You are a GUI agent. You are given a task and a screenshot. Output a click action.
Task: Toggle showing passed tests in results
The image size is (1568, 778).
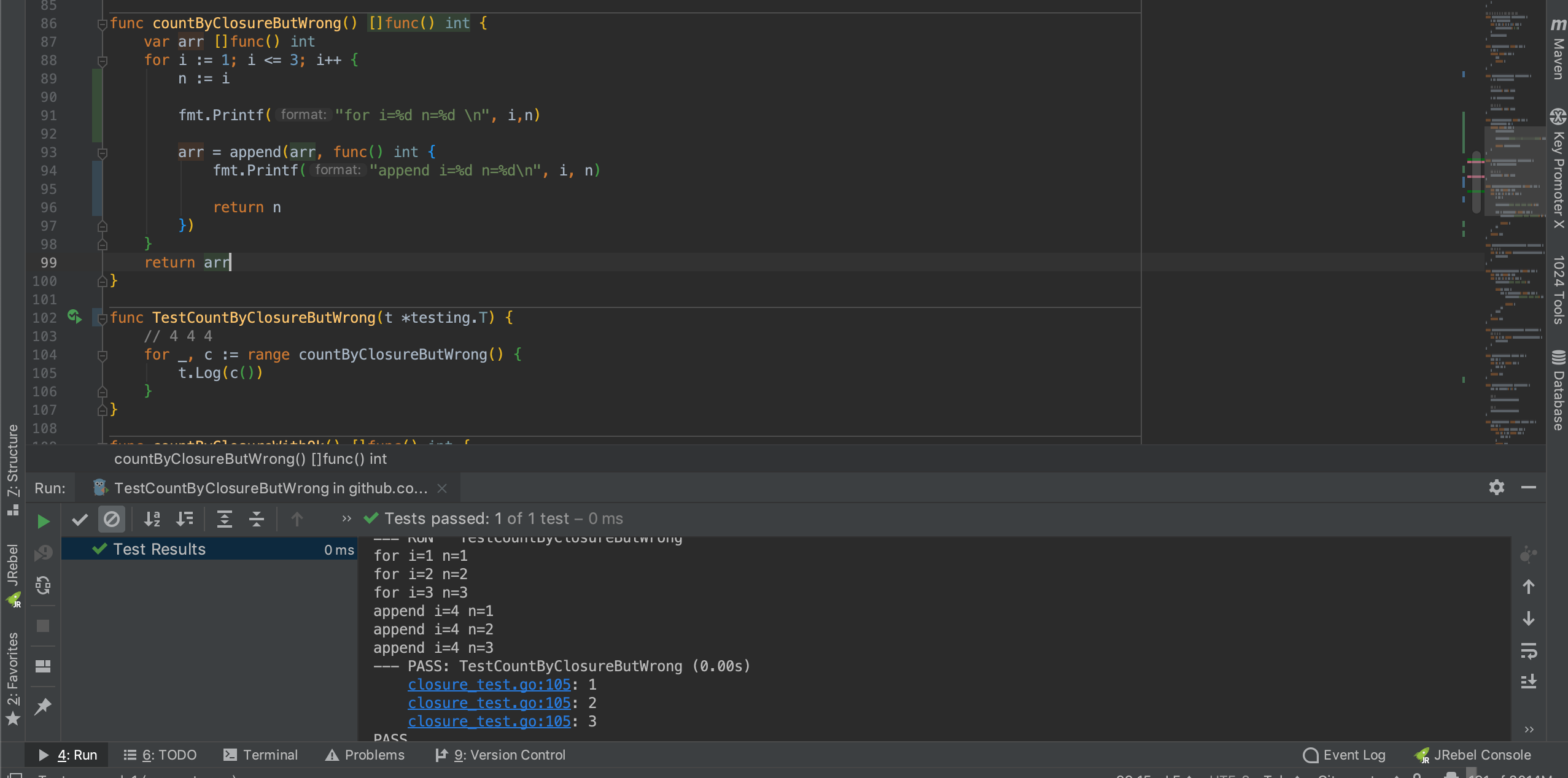tap(79, 518)
